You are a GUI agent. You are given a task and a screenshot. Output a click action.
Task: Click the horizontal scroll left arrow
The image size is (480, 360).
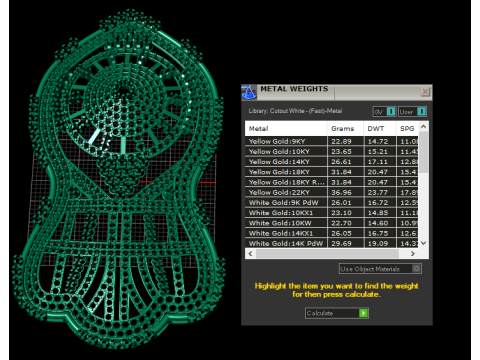click(250, 254)
